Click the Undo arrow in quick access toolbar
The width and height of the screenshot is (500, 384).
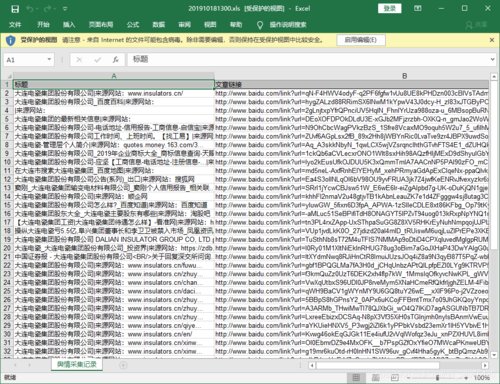(30, 9)
